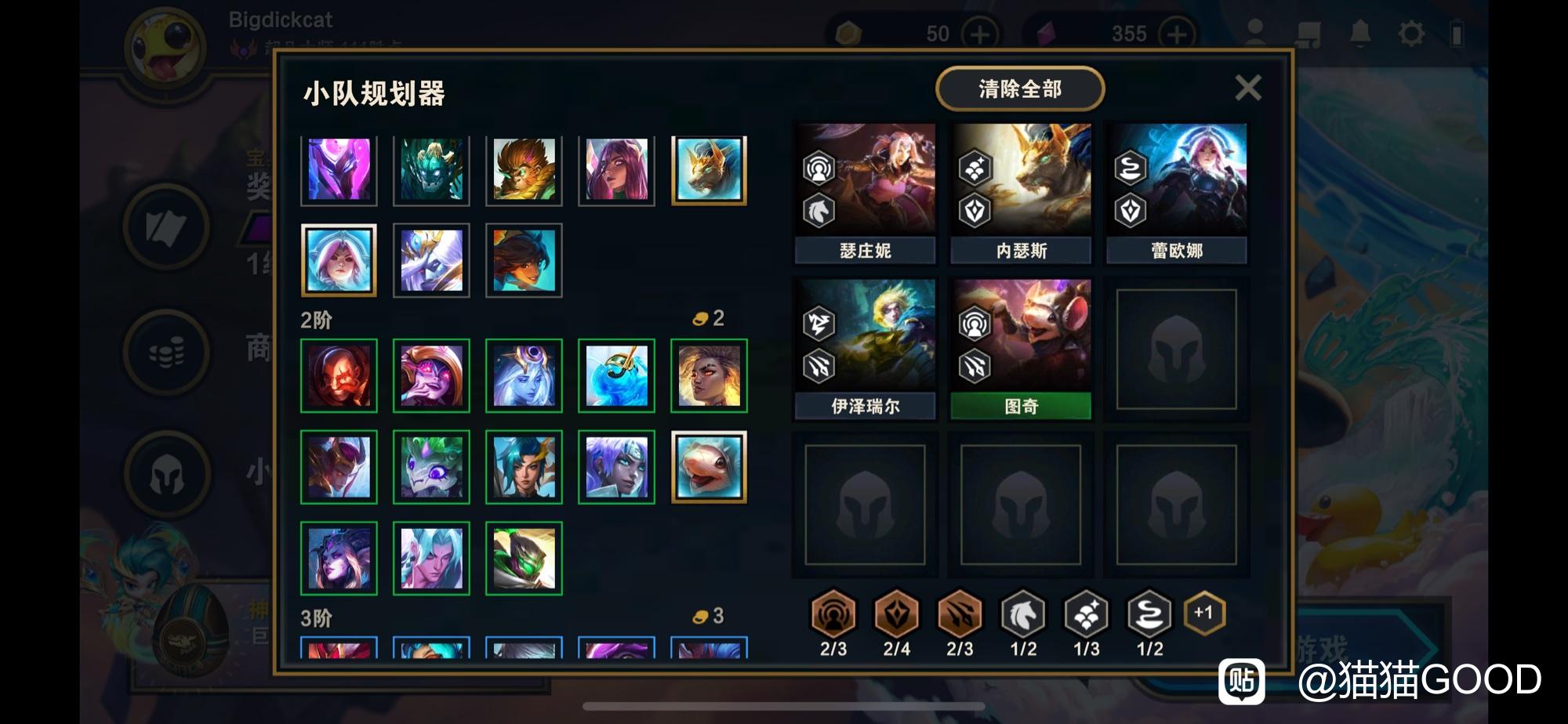Pick the pink fish champion portrait in 2阶

709,467
